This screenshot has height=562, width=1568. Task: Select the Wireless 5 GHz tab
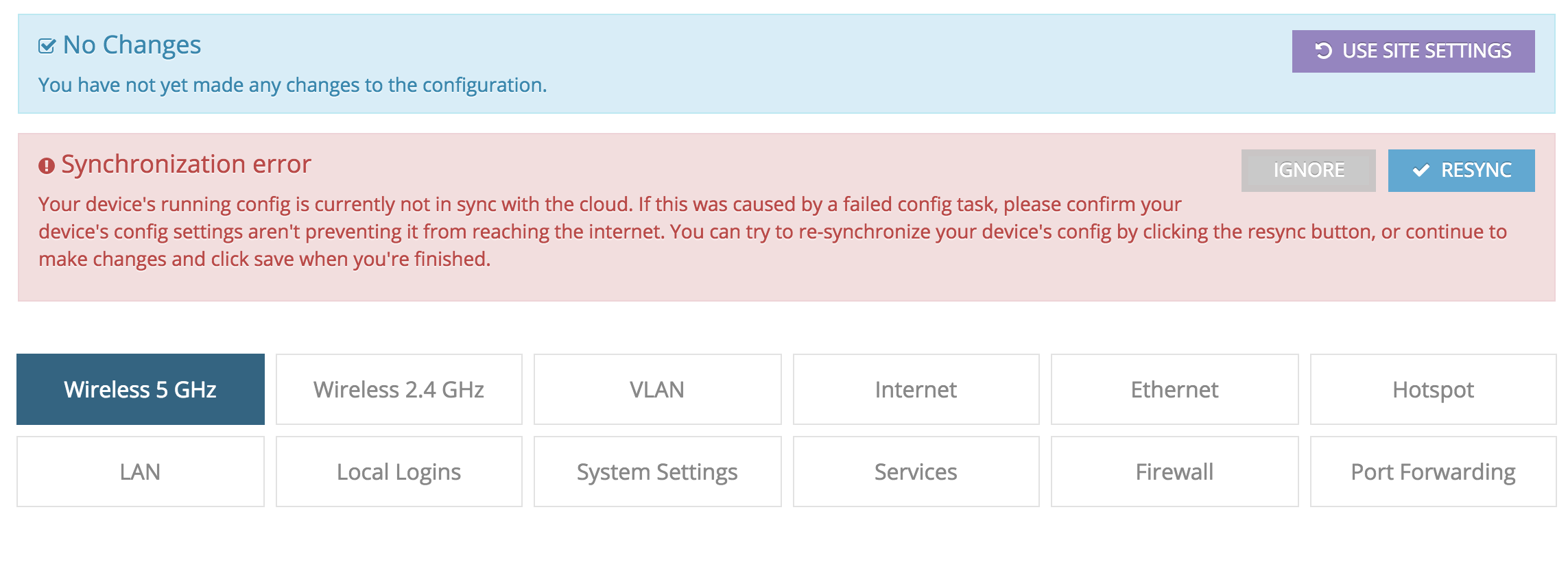point(140,389)
